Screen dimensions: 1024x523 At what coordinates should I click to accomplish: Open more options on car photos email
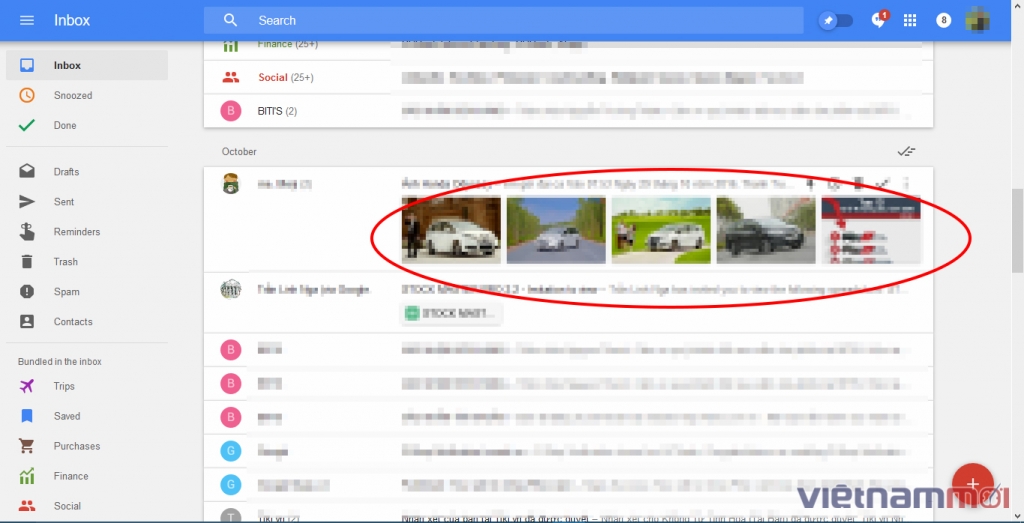[905, 184]
